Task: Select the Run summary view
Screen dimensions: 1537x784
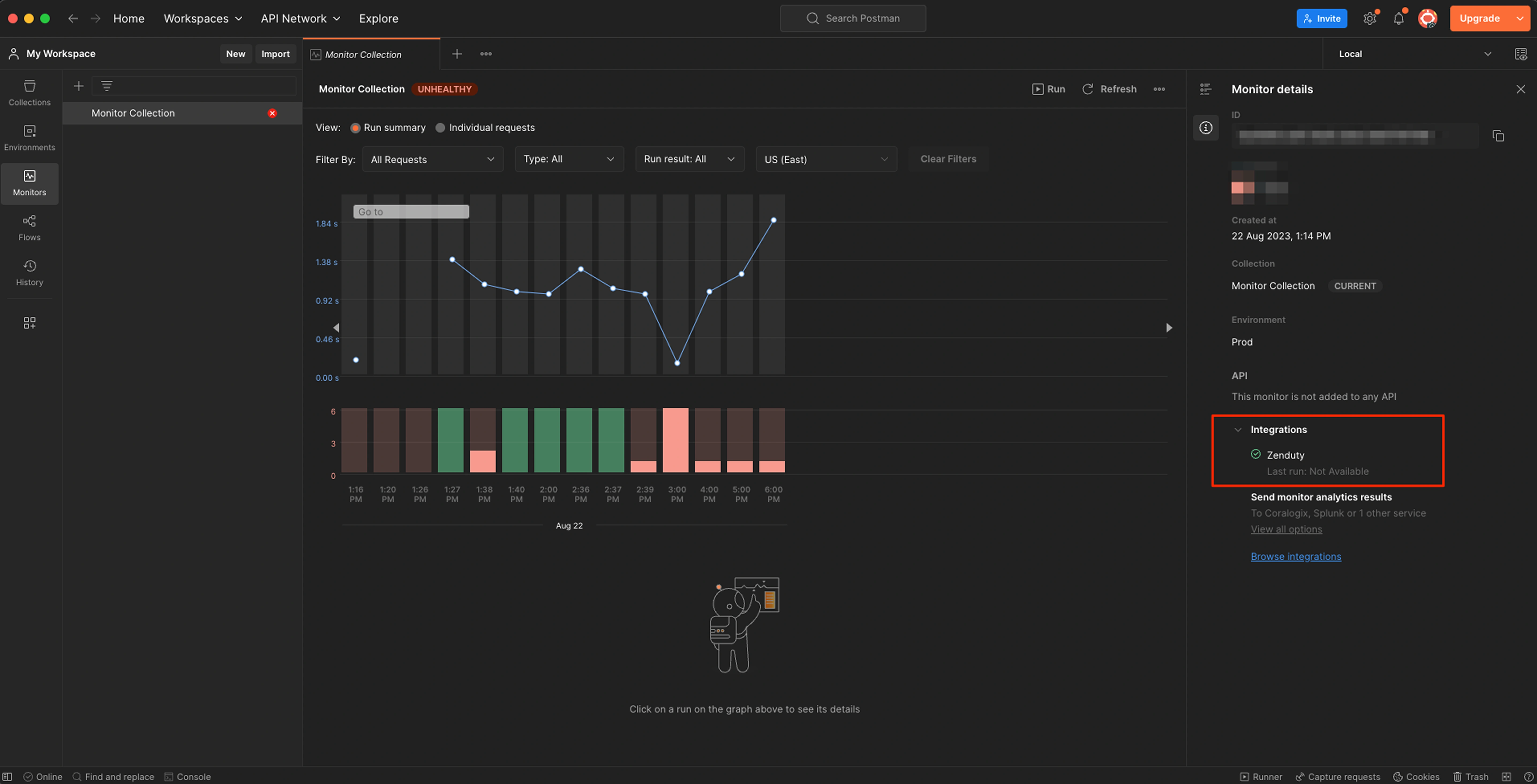Action: point(356,128)
